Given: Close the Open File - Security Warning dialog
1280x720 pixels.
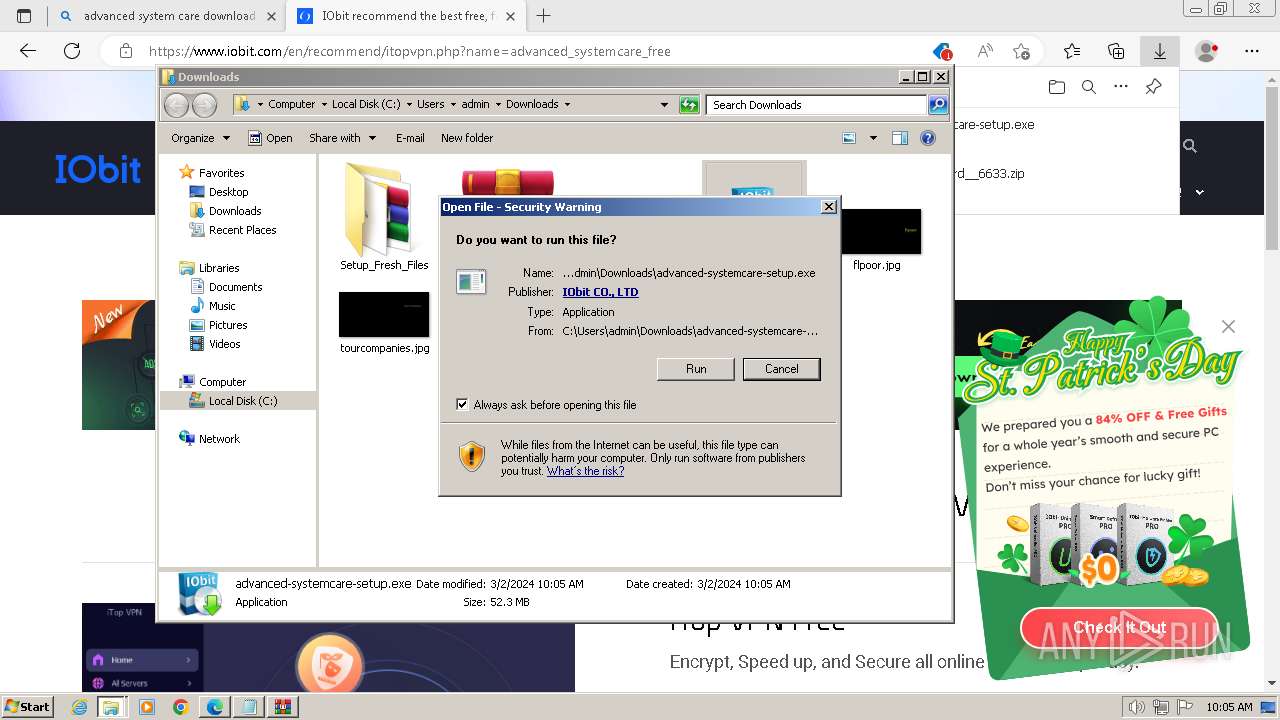Looking at the screenshot, I should pos(828,207).
